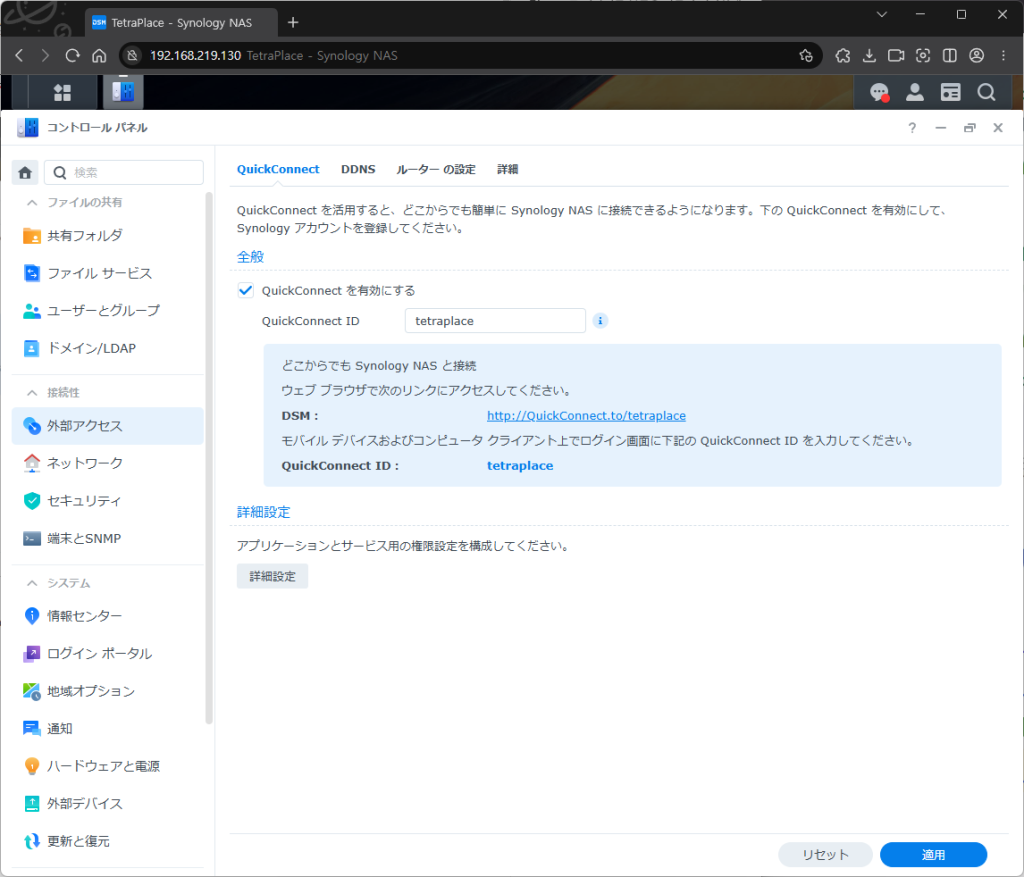Open ネットワーク settings
Screen dimensions: 1024x877
click(x=108, y=464)
